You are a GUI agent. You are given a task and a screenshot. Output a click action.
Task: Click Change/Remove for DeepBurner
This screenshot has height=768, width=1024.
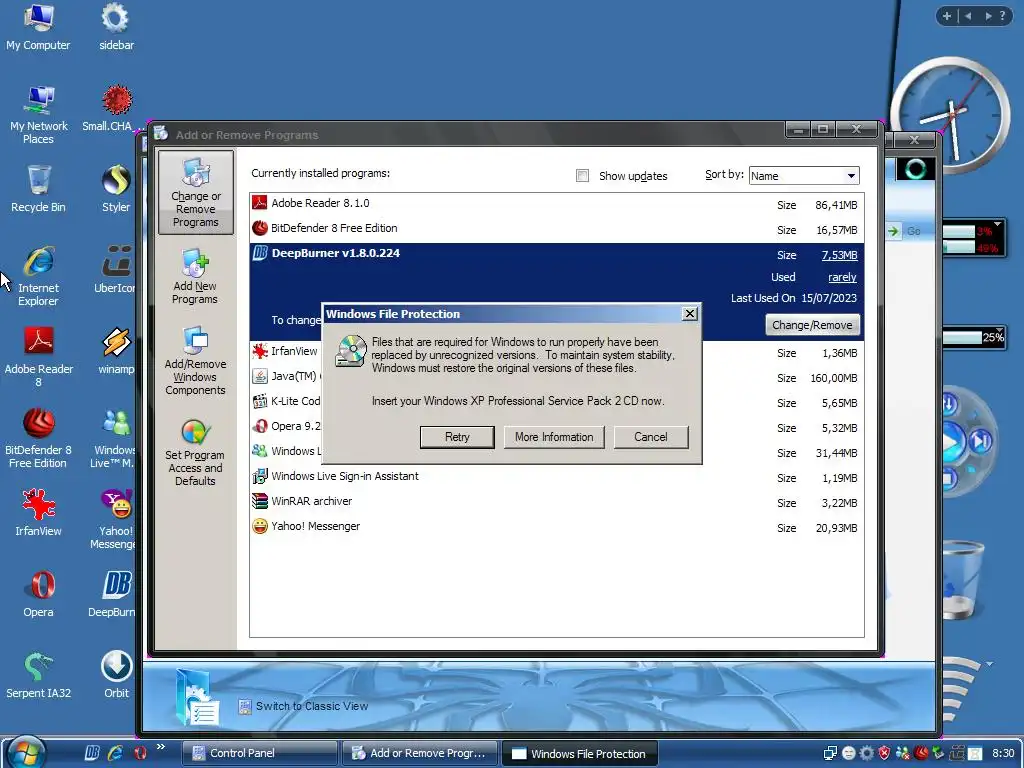(x=812, y=325)
